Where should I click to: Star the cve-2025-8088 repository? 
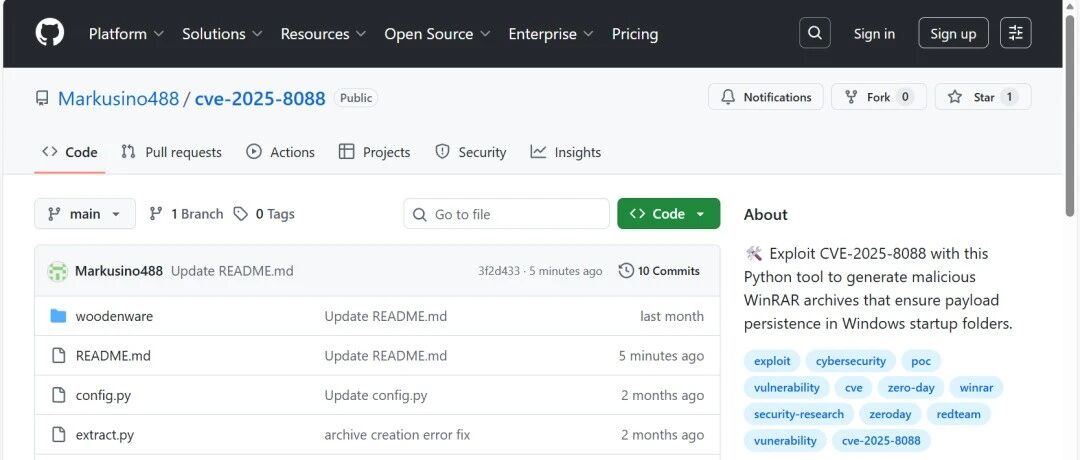click(983, 97)
